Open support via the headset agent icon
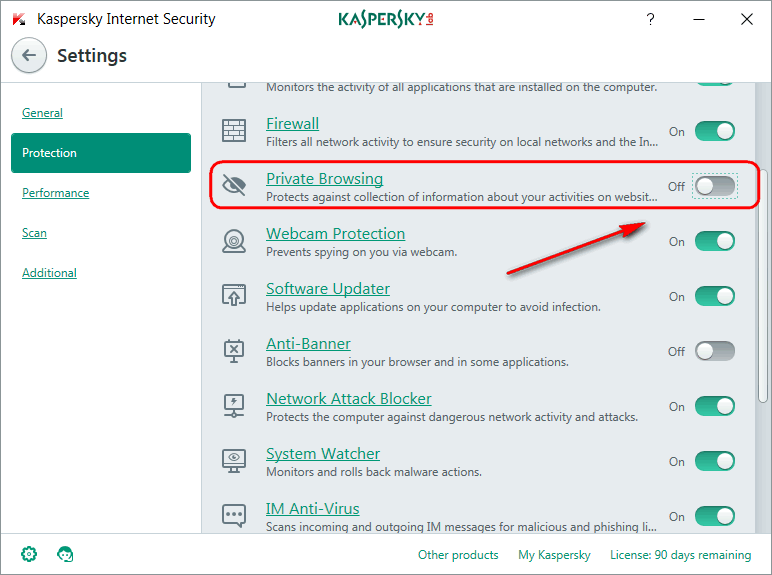The height and width of the screenshot is (575, 772). coord(65,554)
